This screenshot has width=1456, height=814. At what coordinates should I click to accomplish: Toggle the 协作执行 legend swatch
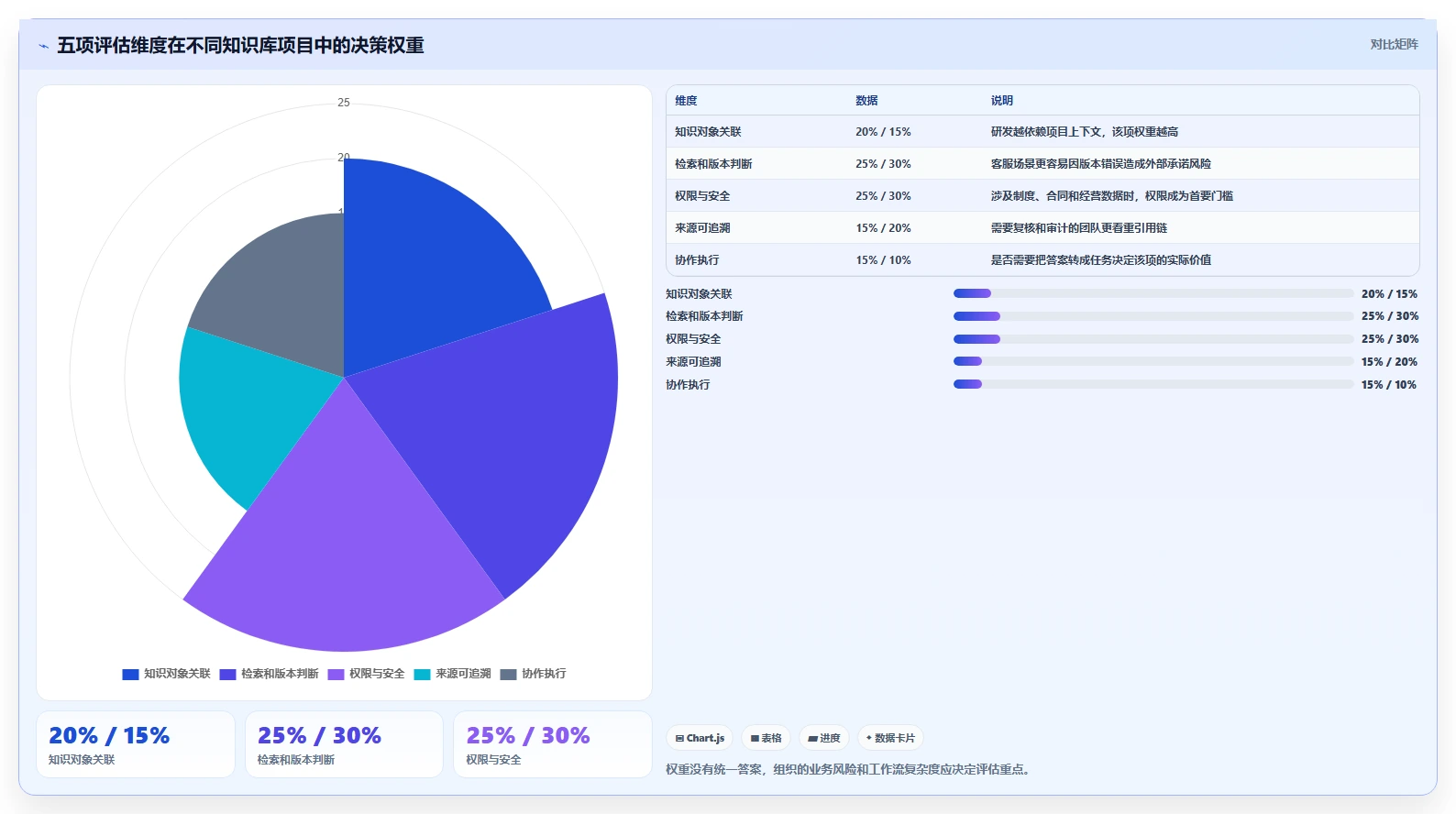pos(508,675)
